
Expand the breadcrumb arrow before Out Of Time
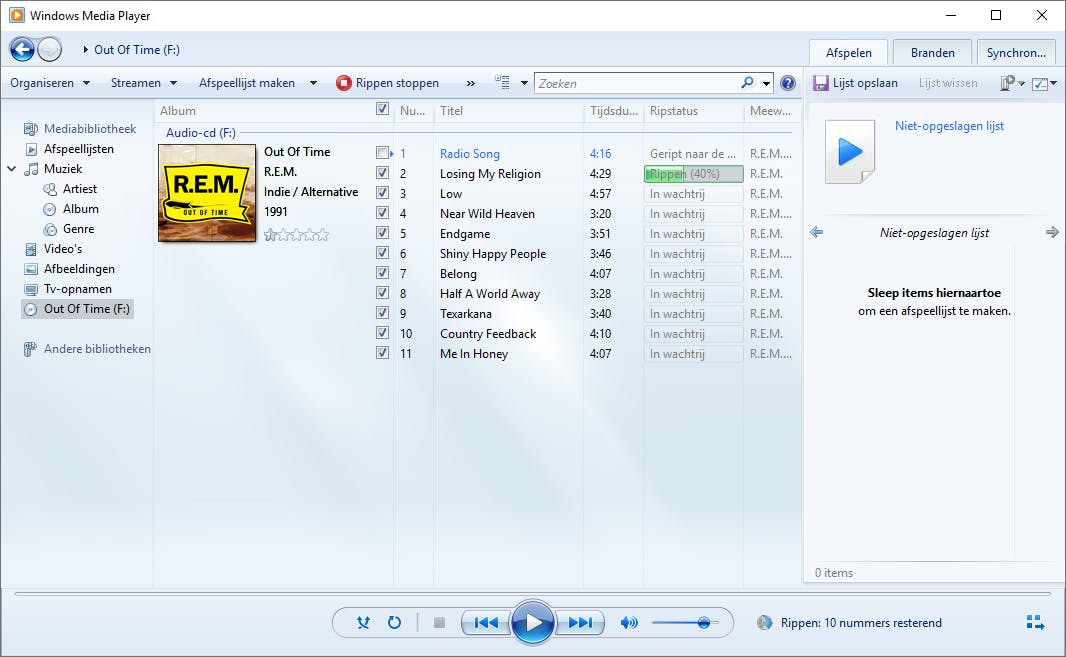coord(86,50)
